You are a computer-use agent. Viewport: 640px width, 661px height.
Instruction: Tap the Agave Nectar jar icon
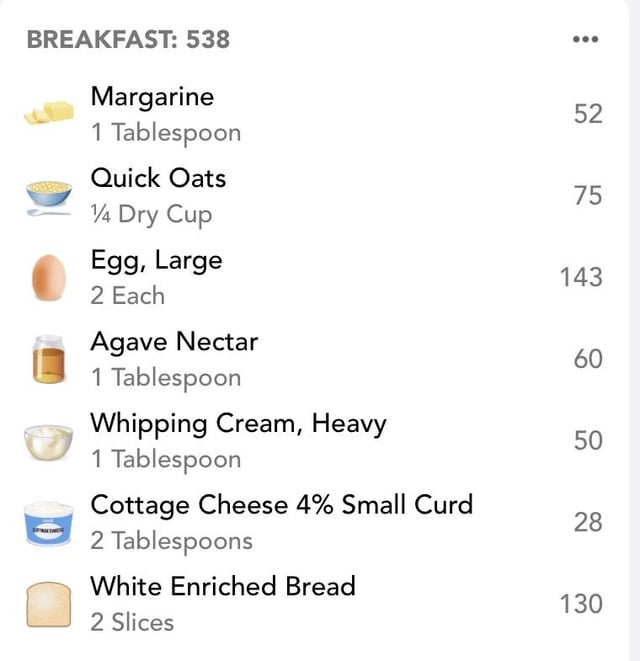(x=49, y=359)
